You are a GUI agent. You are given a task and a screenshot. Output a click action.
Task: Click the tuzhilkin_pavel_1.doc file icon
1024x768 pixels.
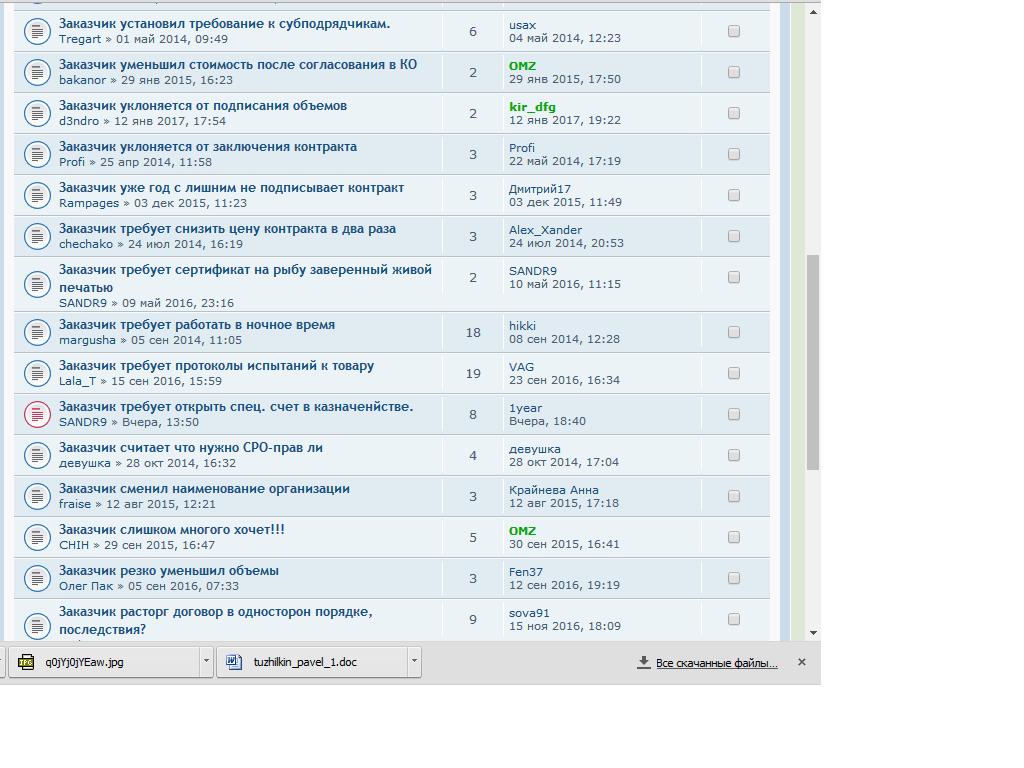tap(235, 662)
